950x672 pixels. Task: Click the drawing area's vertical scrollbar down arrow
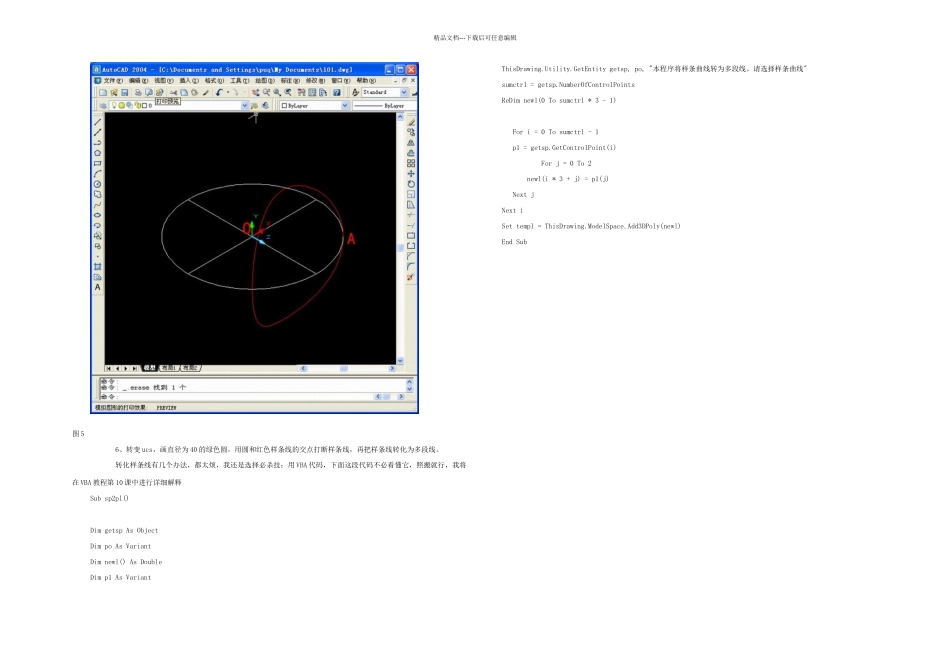401,360
